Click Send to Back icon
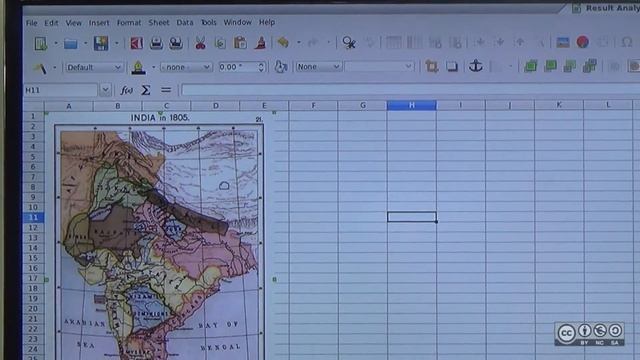Image resolution: width=640 pixels, height=360 pixels. coord(590,66)
